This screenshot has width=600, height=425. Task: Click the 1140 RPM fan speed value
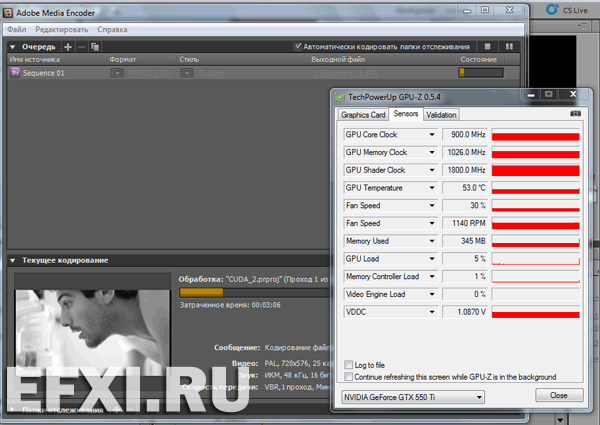click(465, 223)
